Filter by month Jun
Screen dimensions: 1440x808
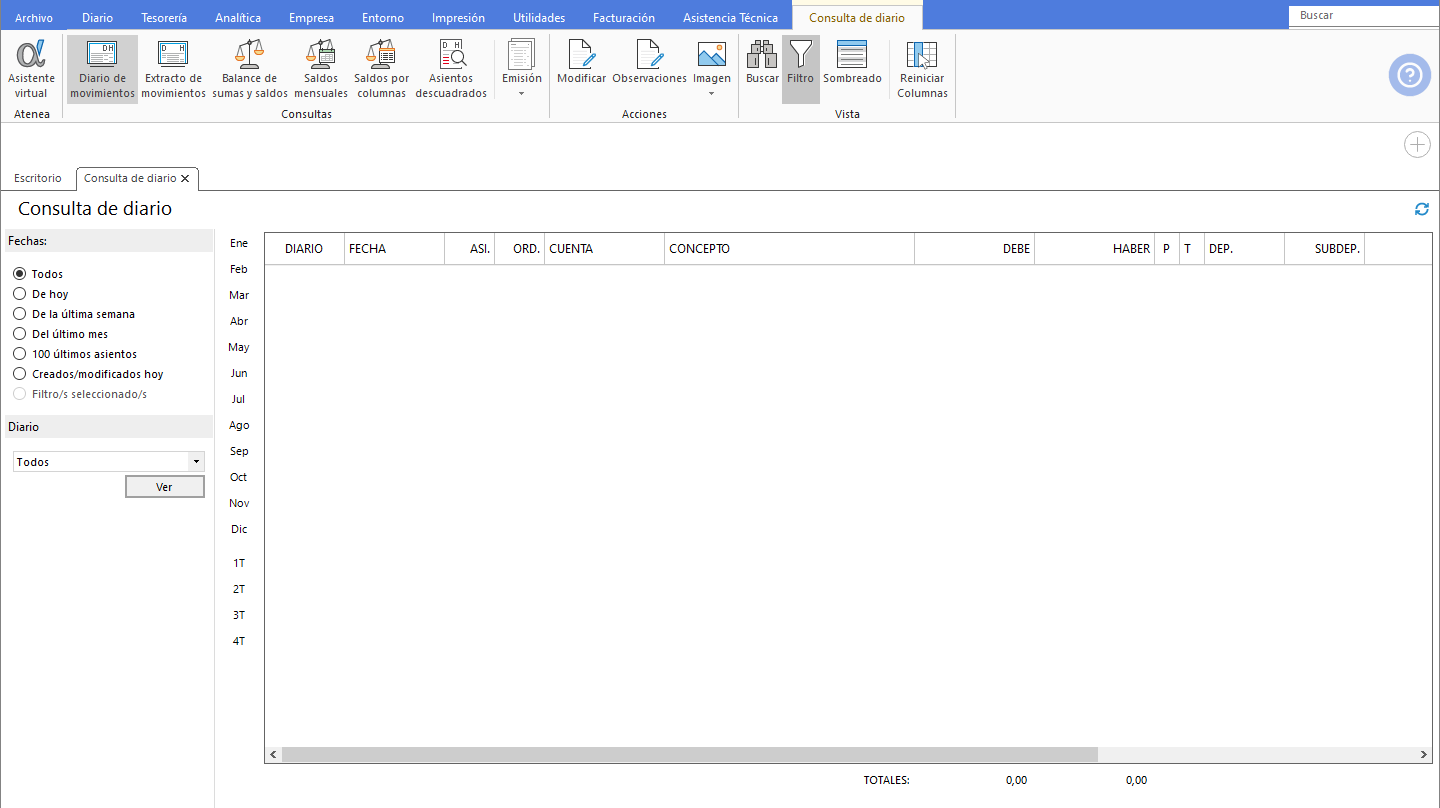[239, 373]
